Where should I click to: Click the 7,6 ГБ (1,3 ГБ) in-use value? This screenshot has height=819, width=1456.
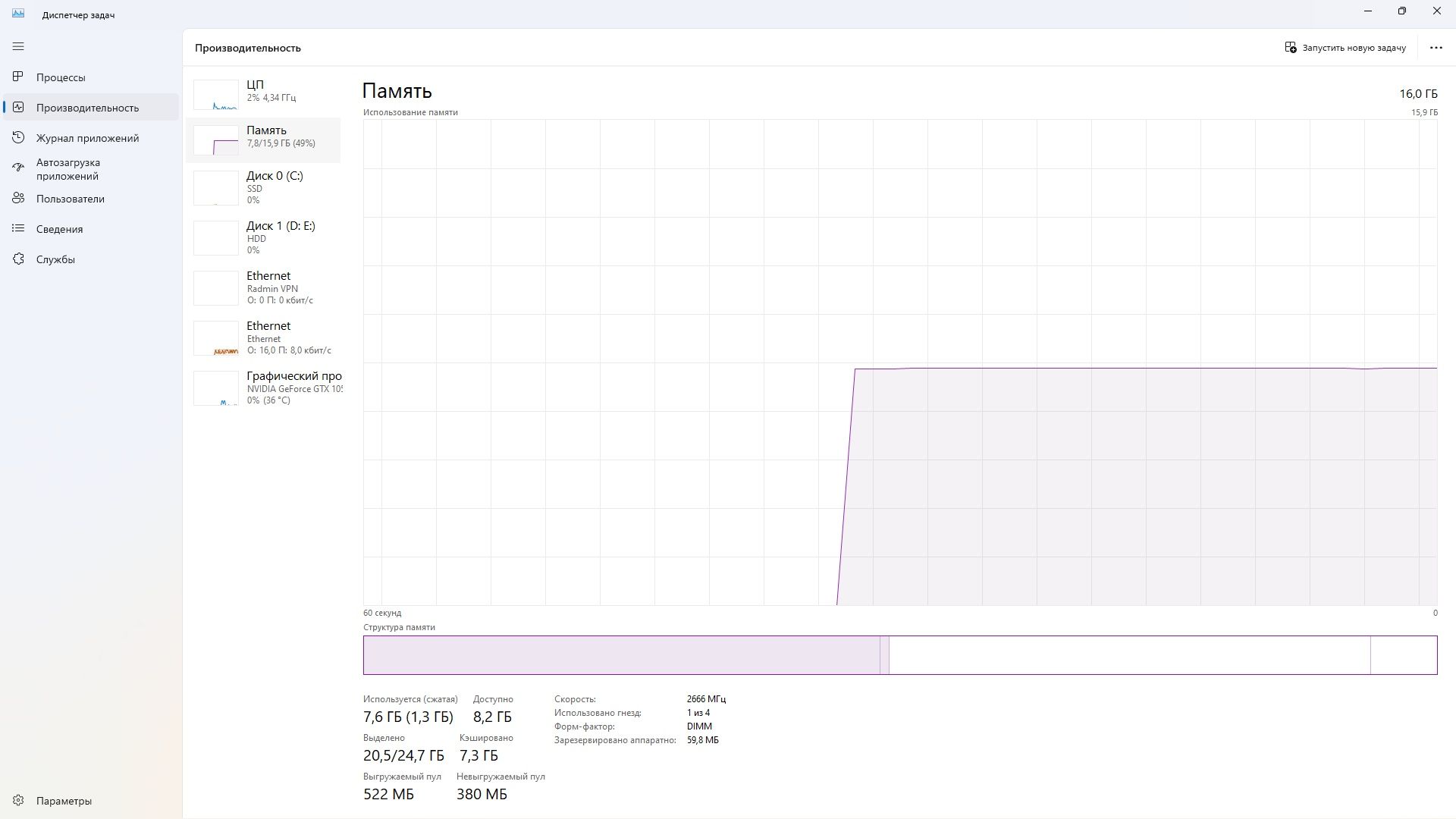pyautogui.click(x=408, y=717)
